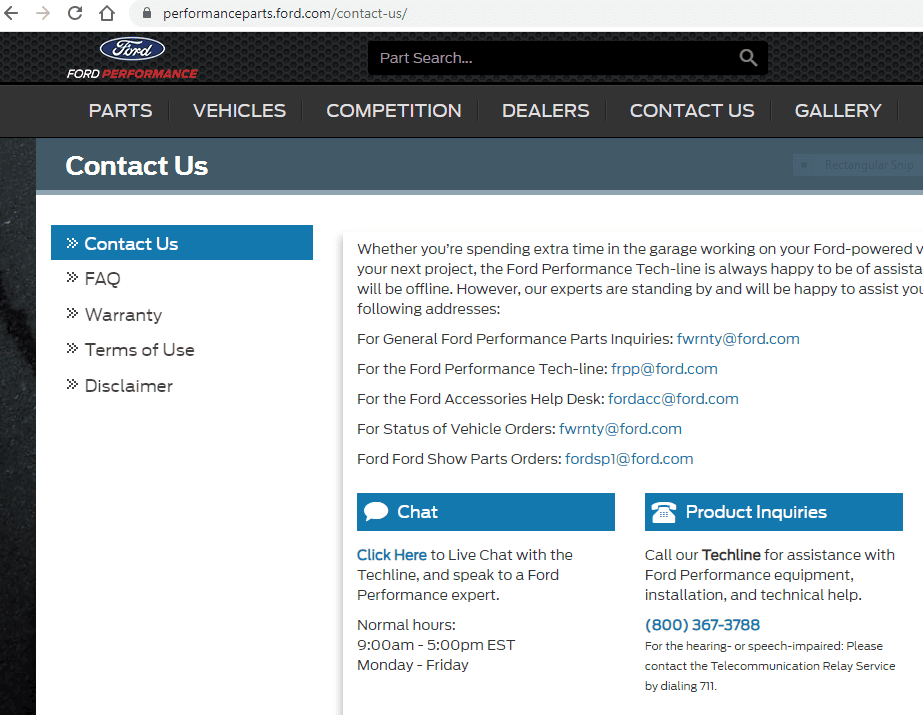Screen dimensions: 923x715
Task: Click the chevron icon beside FAQ
Action: (72, 277)
